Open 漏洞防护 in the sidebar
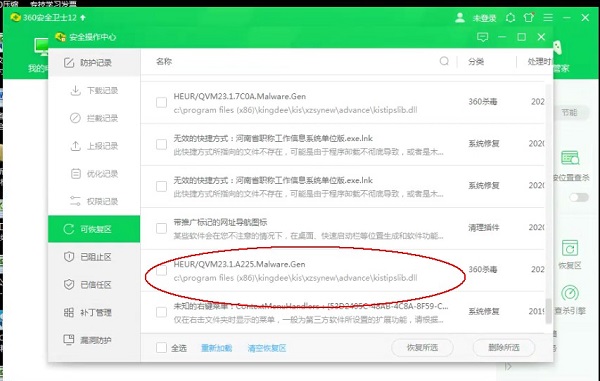Image resolution: width=600 pixels, height=381 pixels. pos(94,340)
